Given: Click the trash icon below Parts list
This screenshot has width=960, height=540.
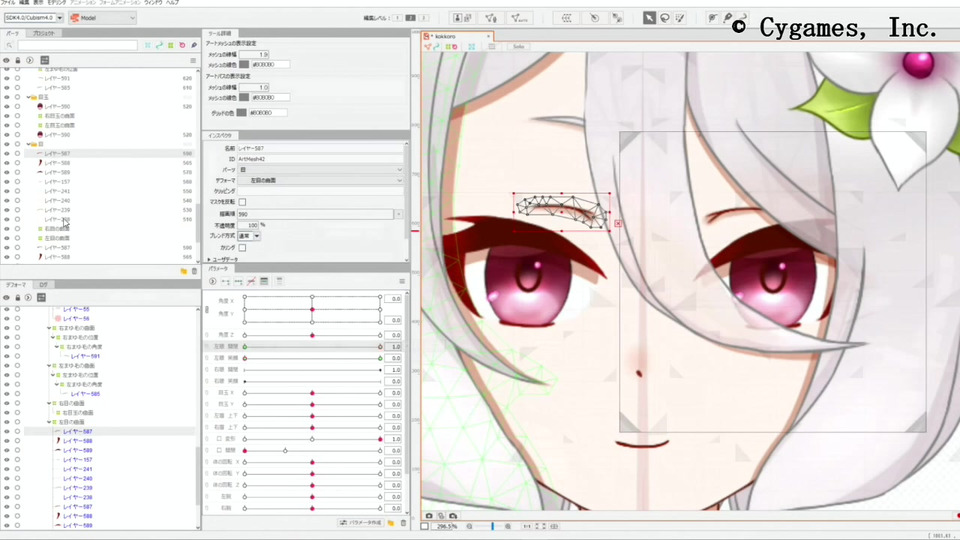Looking at the screenshot, I should pos(195,271).
